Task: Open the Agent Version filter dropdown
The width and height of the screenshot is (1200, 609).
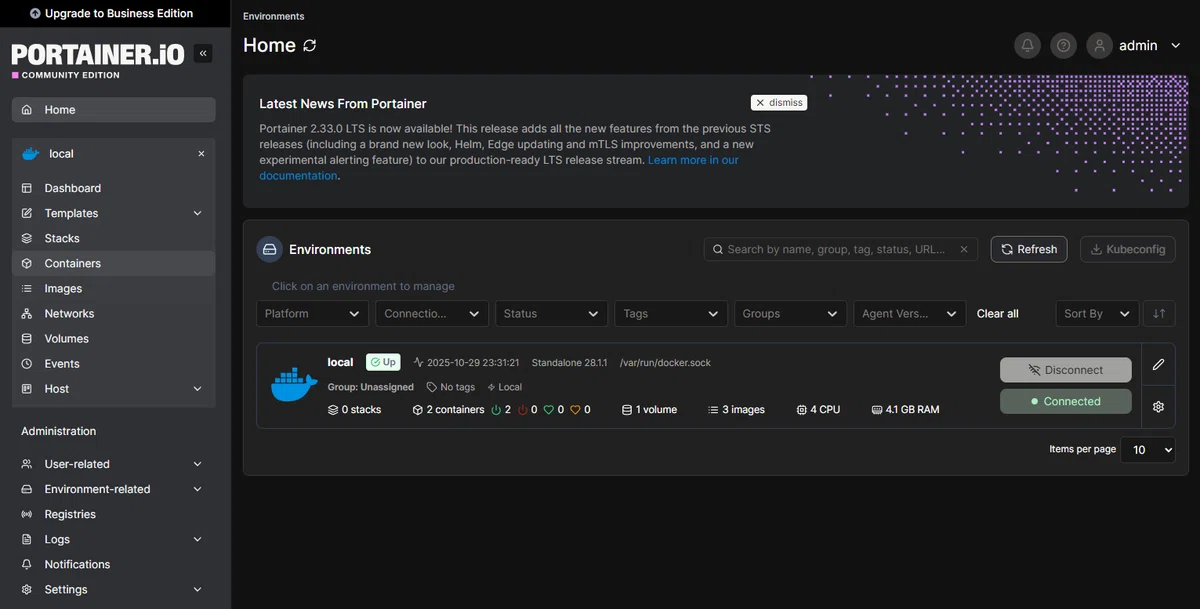Action: pyautogui.click(x=910, y=313)
